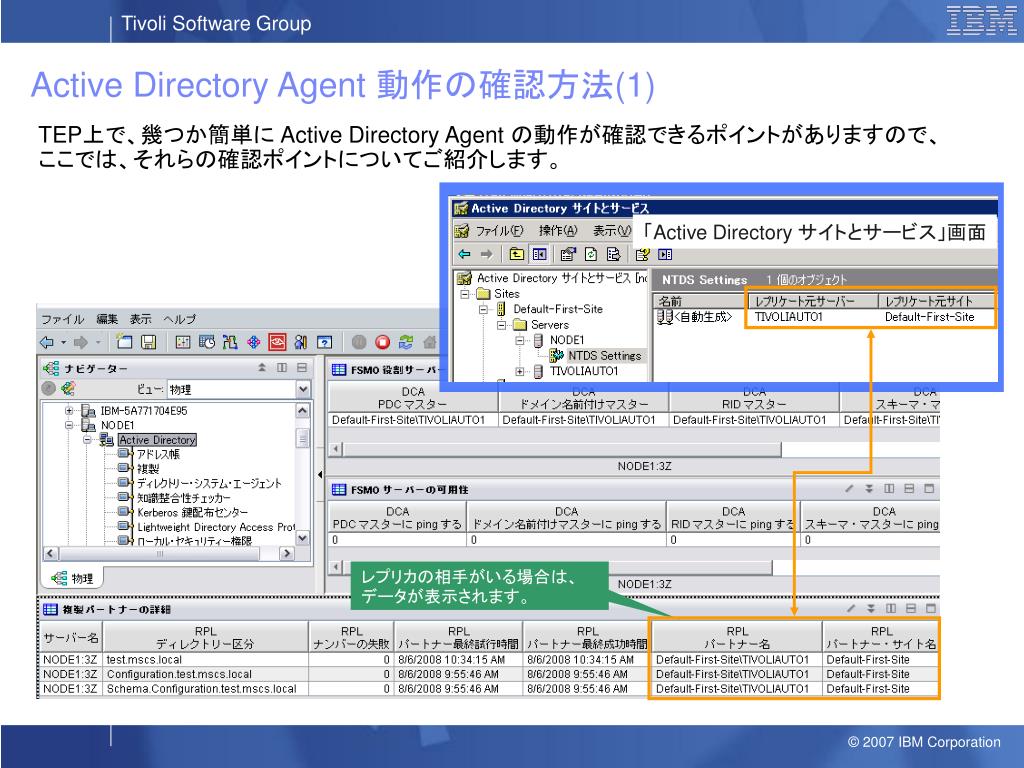Click the refresh icon in TEP toolbar
Viewport: 1024px width, 768px height.
pos(406,342)
